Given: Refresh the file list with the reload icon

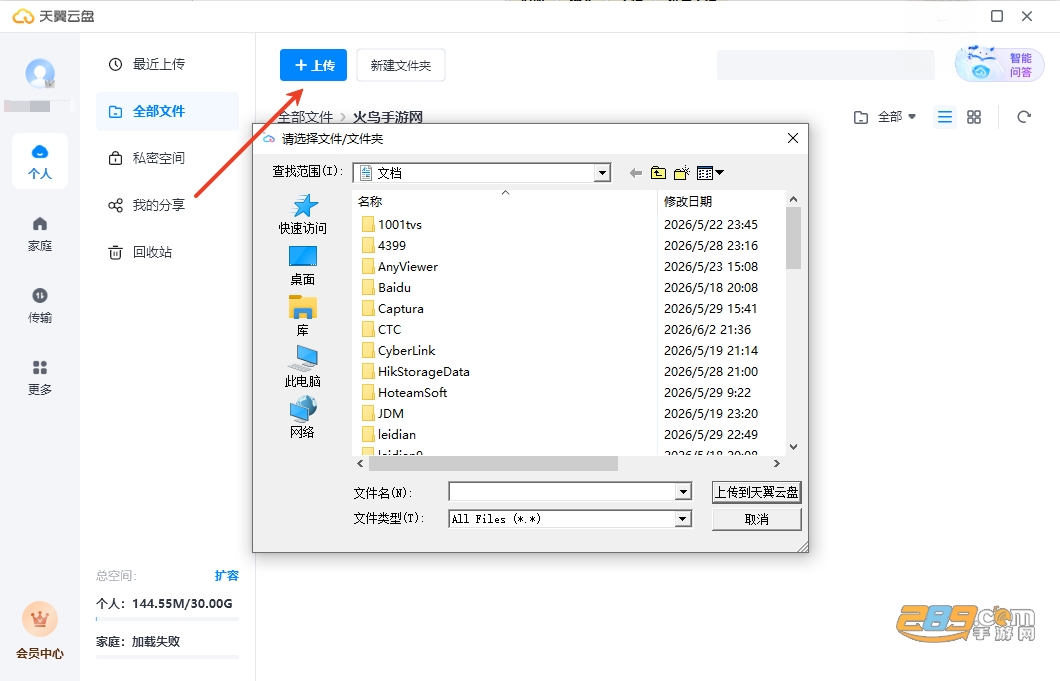Looking at the screenshot, I should 1024,117.
